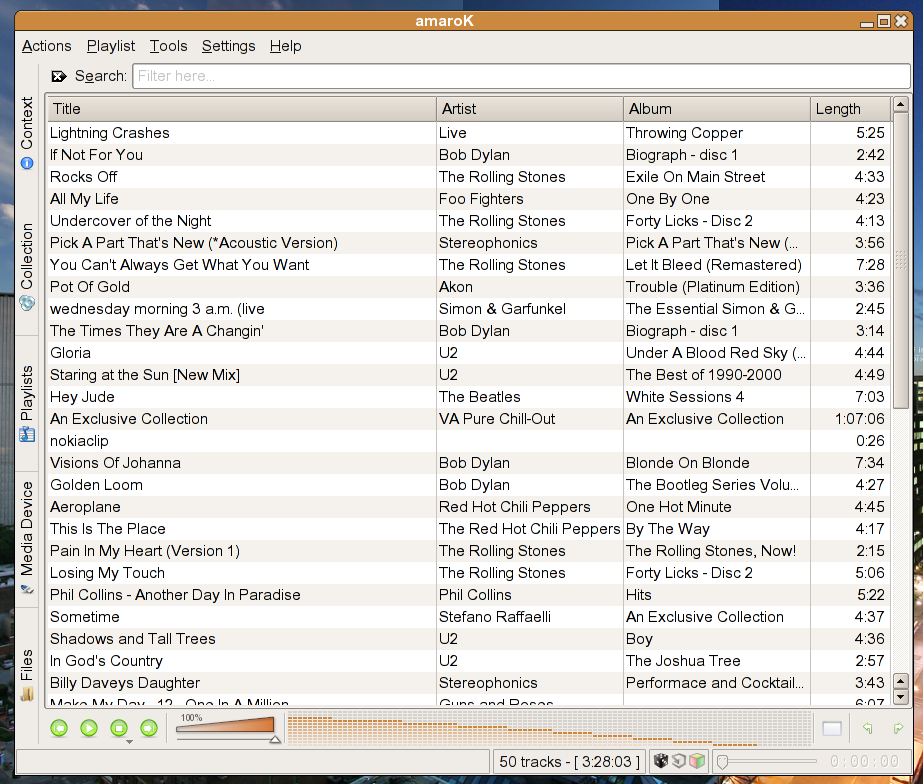This screenshot has width=923, height=784.
Task: Open the Actions menu
Action: (47, 46)
